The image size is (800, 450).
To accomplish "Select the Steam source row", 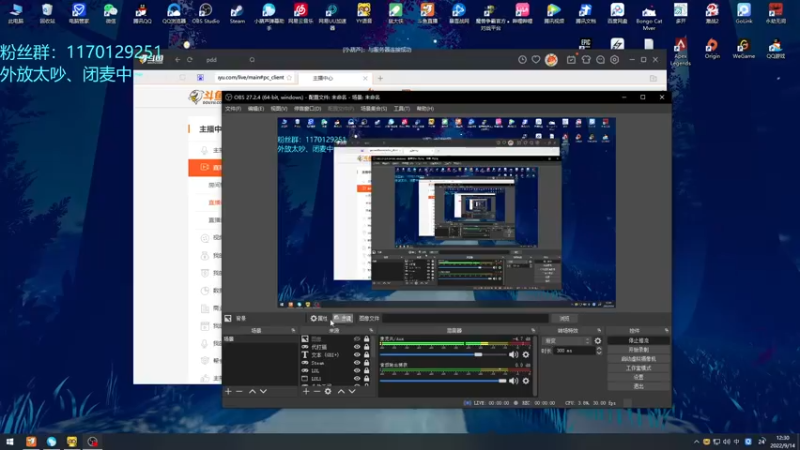I will coord(336,363).
